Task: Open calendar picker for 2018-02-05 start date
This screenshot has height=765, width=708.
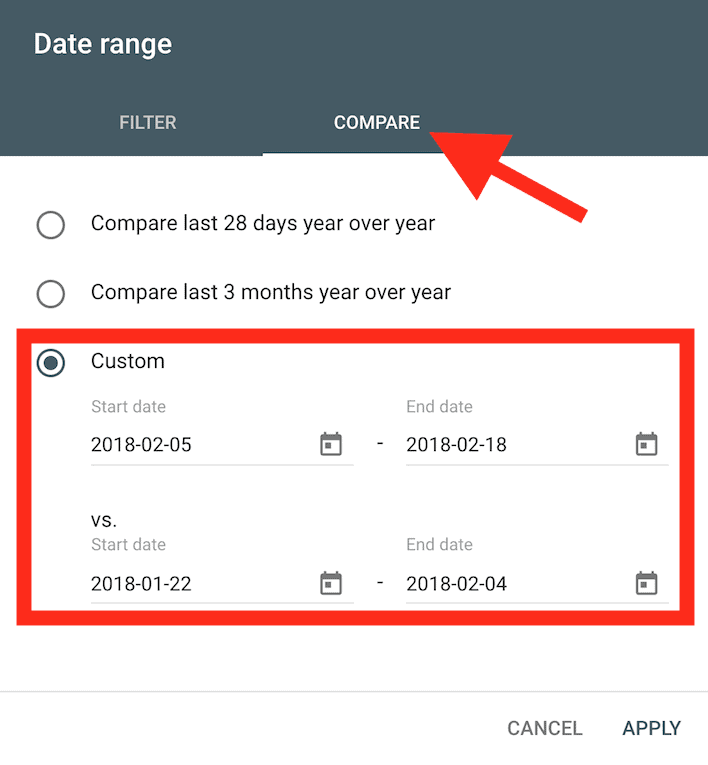Action: (x=331, y=444)
